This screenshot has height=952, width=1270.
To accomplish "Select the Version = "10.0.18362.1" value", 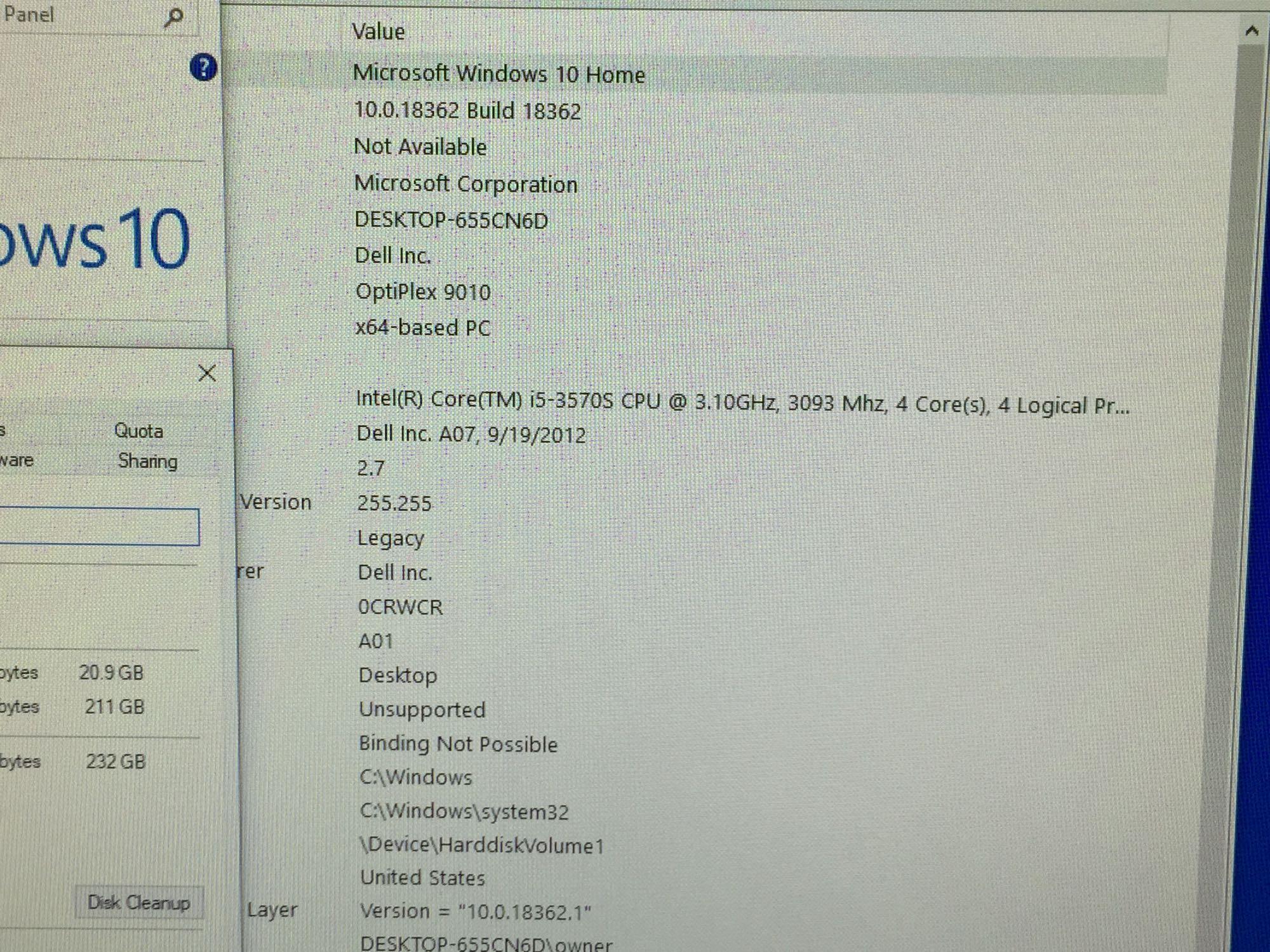I will [x=476, y=912].
